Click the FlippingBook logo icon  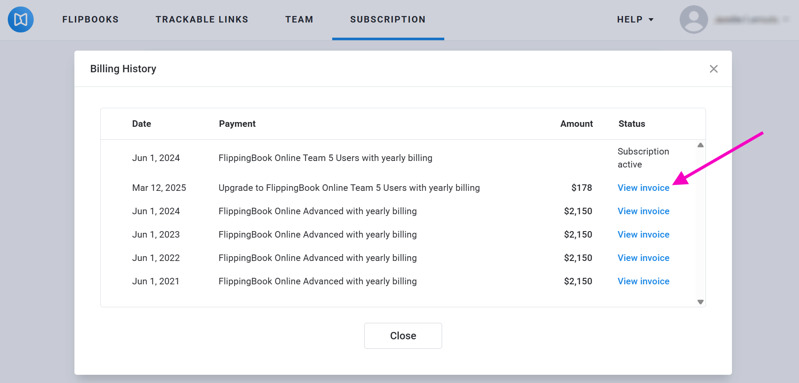(20, 20)
